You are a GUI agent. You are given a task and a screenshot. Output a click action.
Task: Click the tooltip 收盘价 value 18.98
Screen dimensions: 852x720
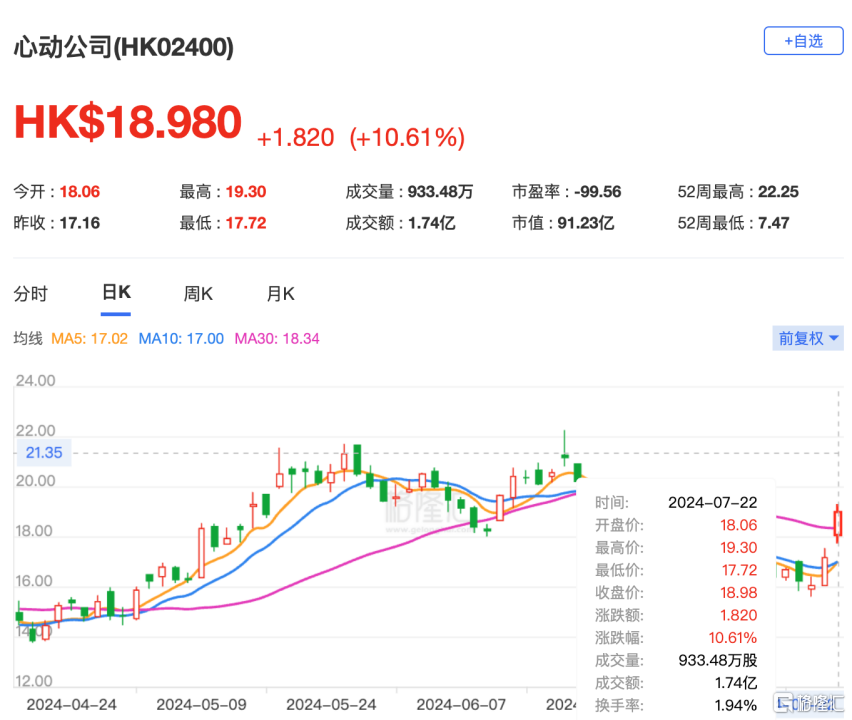click(x=738, y=593)
